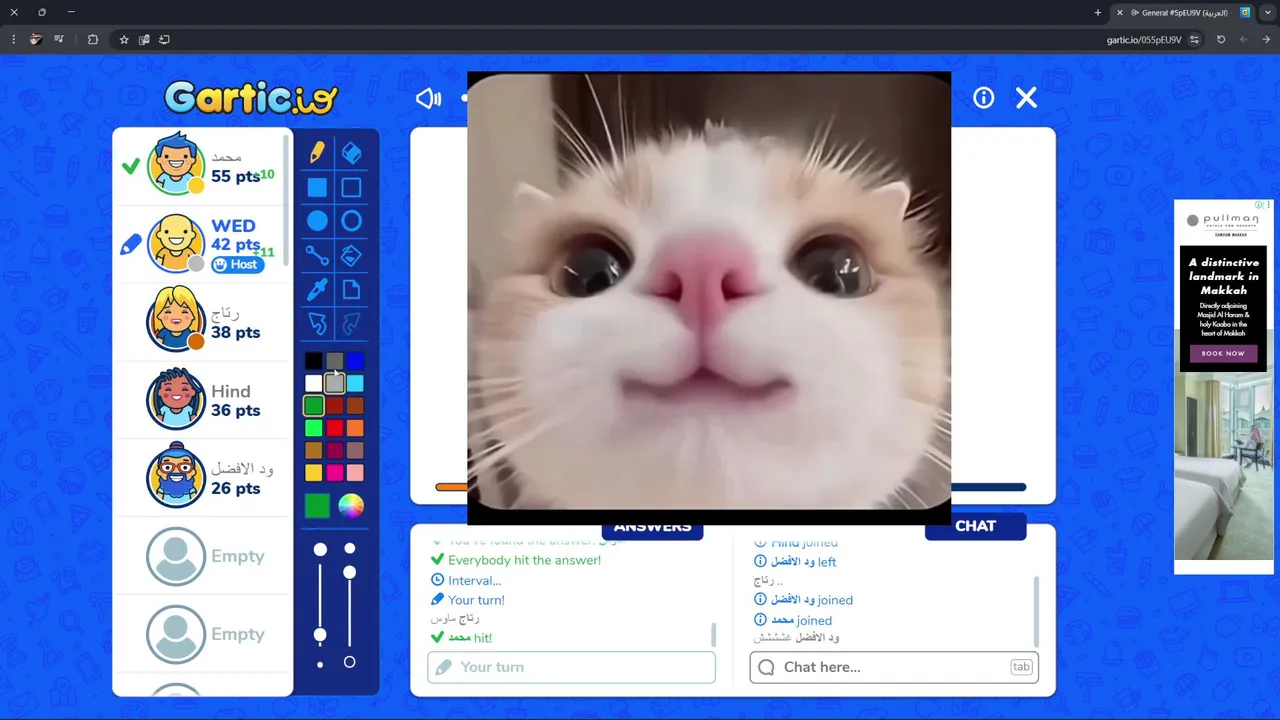Open the tab search dropdown arrow
Viewport: 1280px width, 720px height.
(1268, 13)
